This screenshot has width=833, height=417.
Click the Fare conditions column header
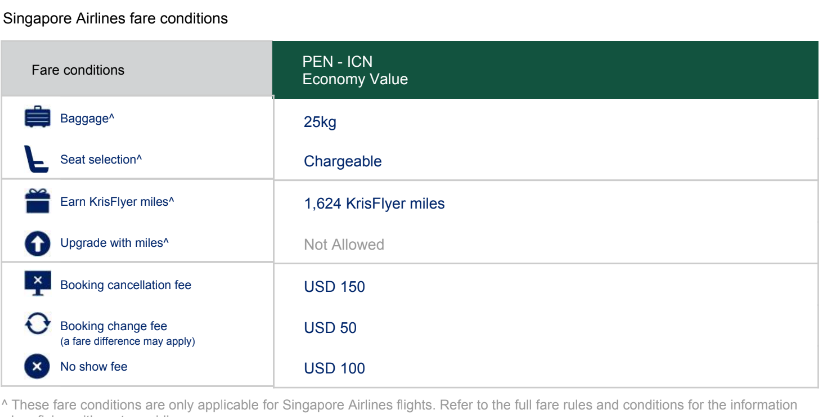(78, 70)
